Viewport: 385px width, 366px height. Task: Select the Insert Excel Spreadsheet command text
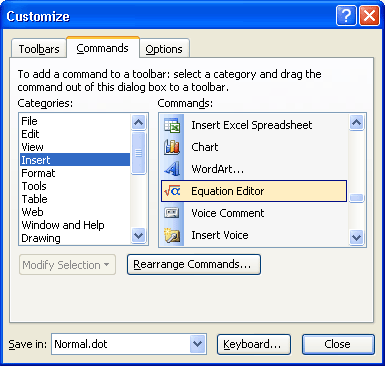[252, 125]
